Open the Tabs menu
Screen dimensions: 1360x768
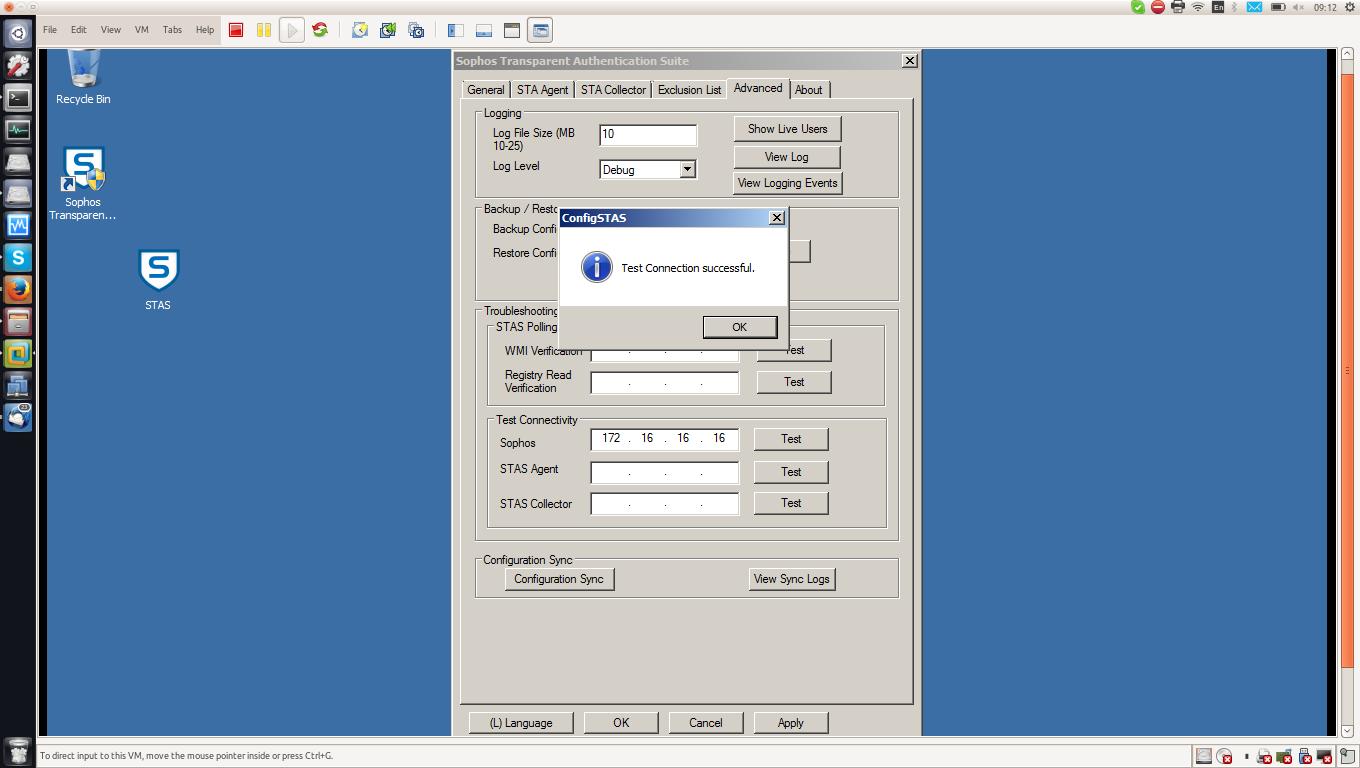(172, 30)
